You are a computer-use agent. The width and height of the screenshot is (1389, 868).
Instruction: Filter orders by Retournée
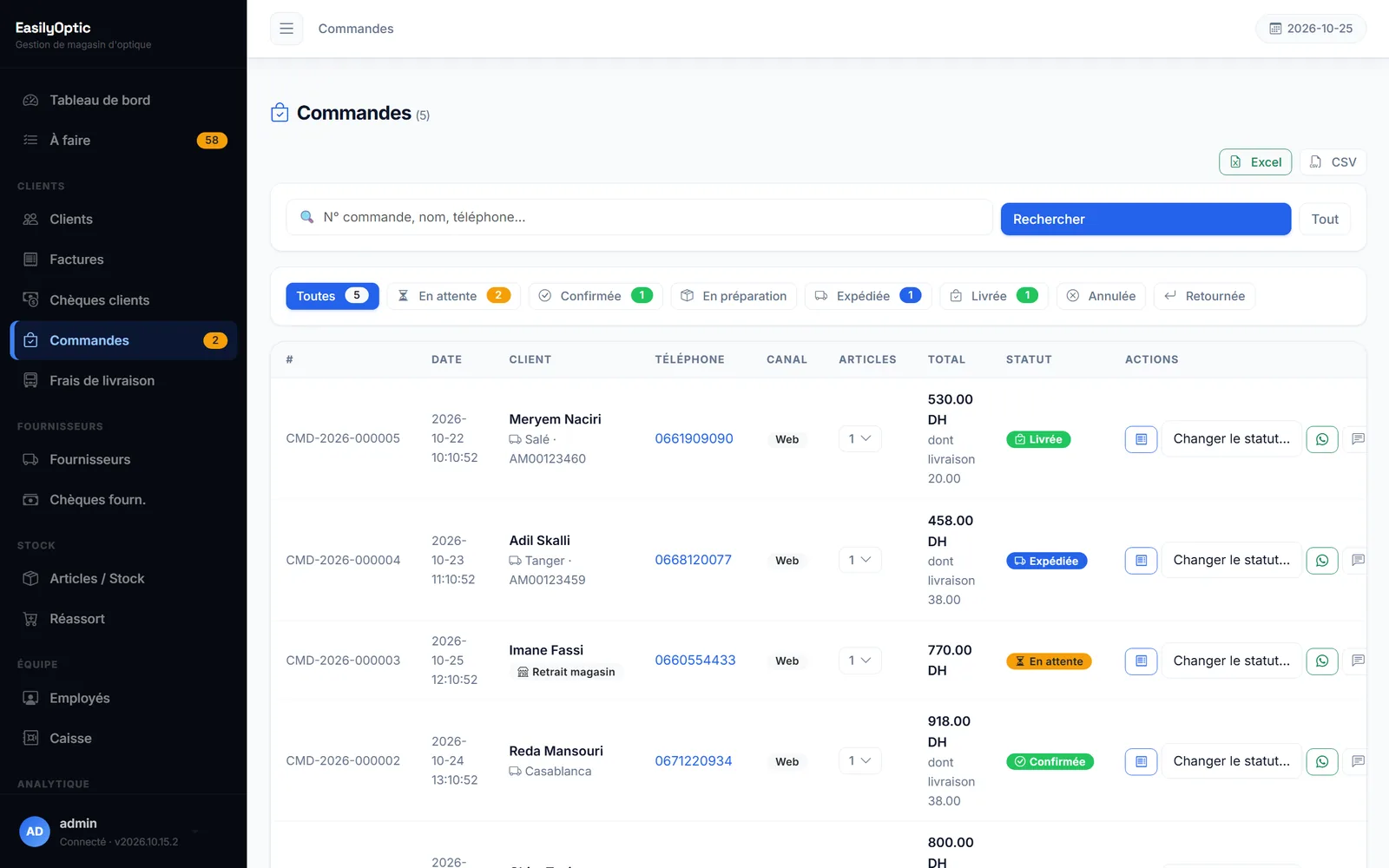coord(1204,296)
